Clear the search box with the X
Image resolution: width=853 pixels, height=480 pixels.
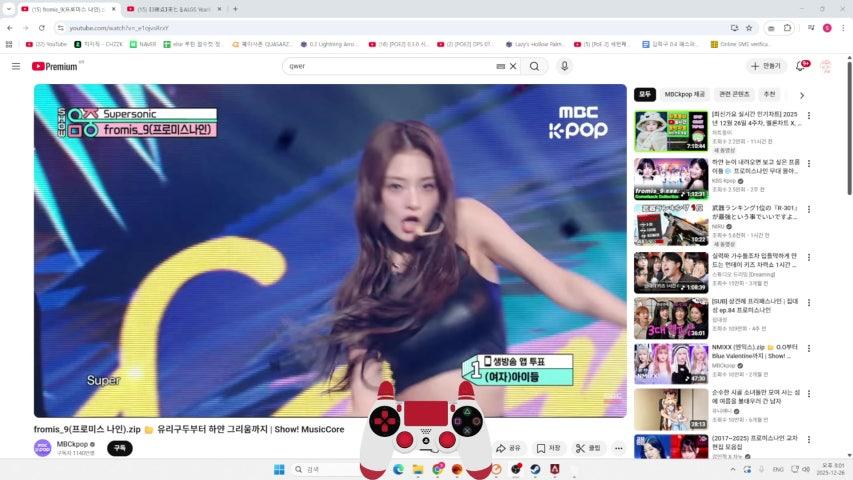[513, 66]
